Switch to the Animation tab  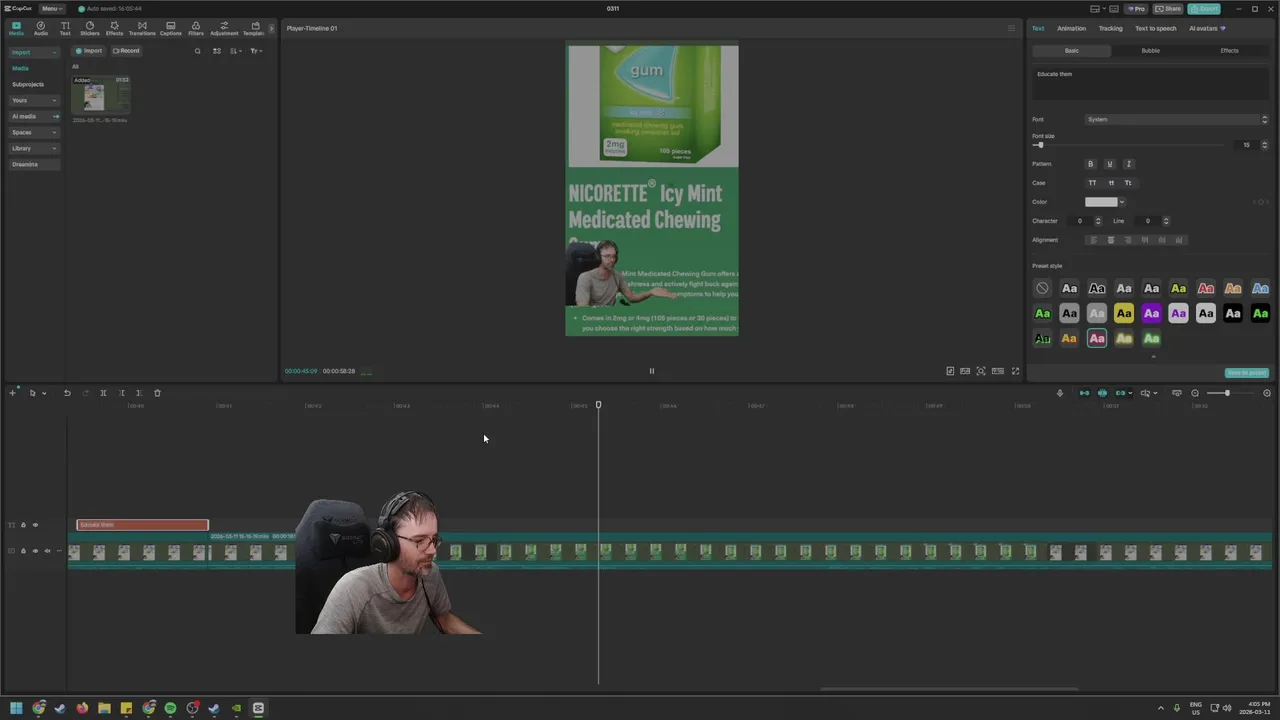tap(1071, 28)
